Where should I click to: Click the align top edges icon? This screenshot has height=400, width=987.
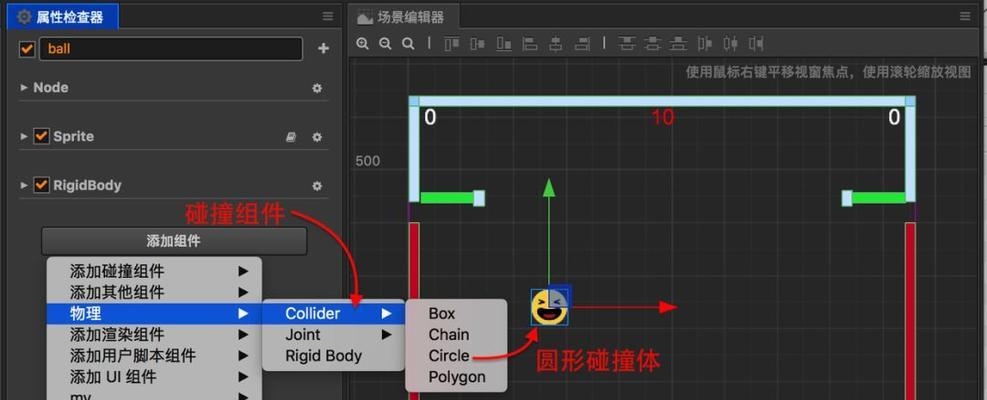pyautogui.click(x=452, y=44)
